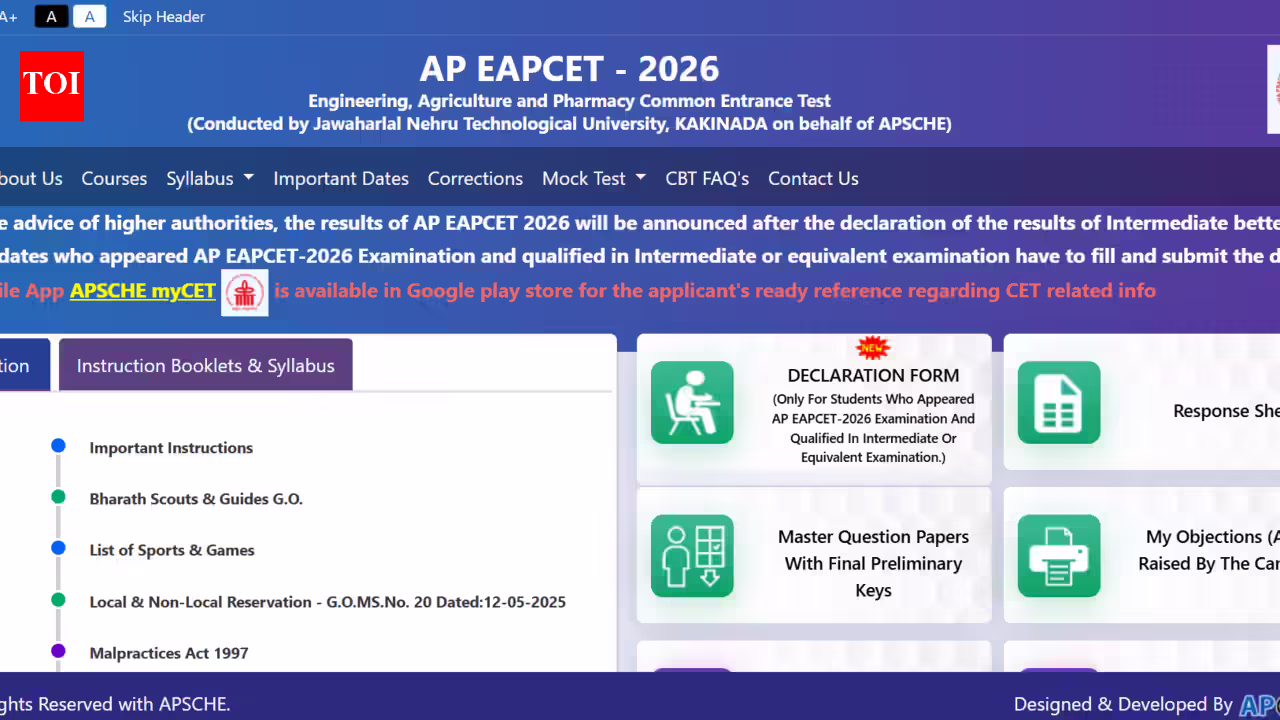Open APSCHE myCET app link
The height and width of the screenshot is (720, 1280).
[x=143, y=291]
